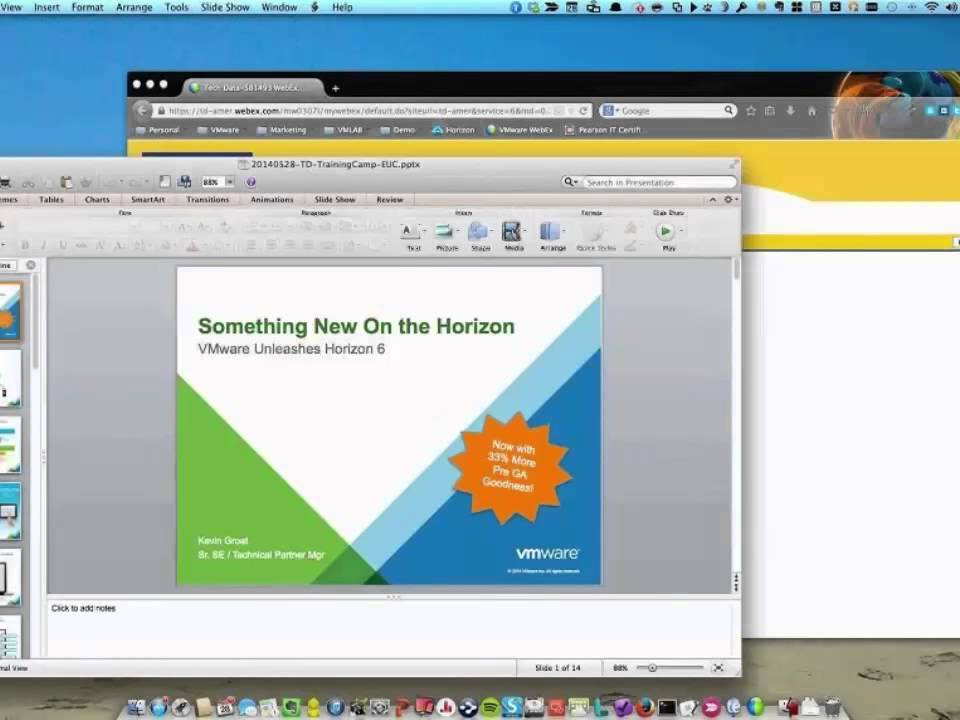Click the Evernote icon in the Dock
The height and width of the screenshot is (720, 960).
(x=291, y=707)
